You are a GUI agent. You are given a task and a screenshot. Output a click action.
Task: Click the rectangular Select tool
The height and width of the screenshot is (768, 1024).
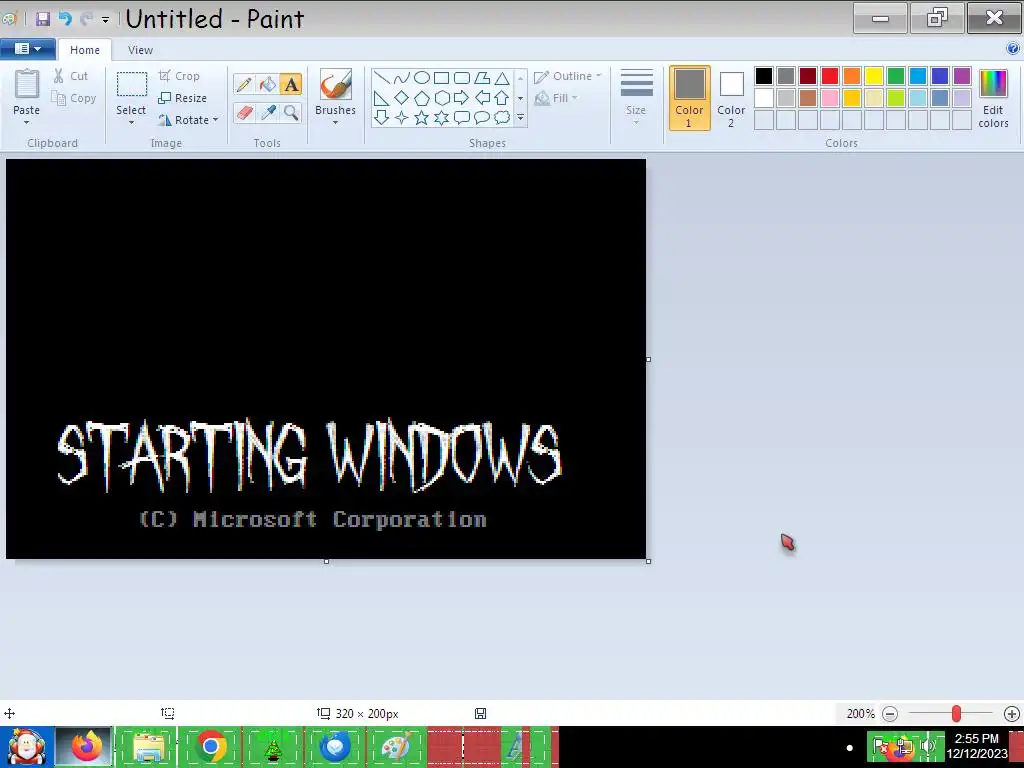[x=131, y=85]
